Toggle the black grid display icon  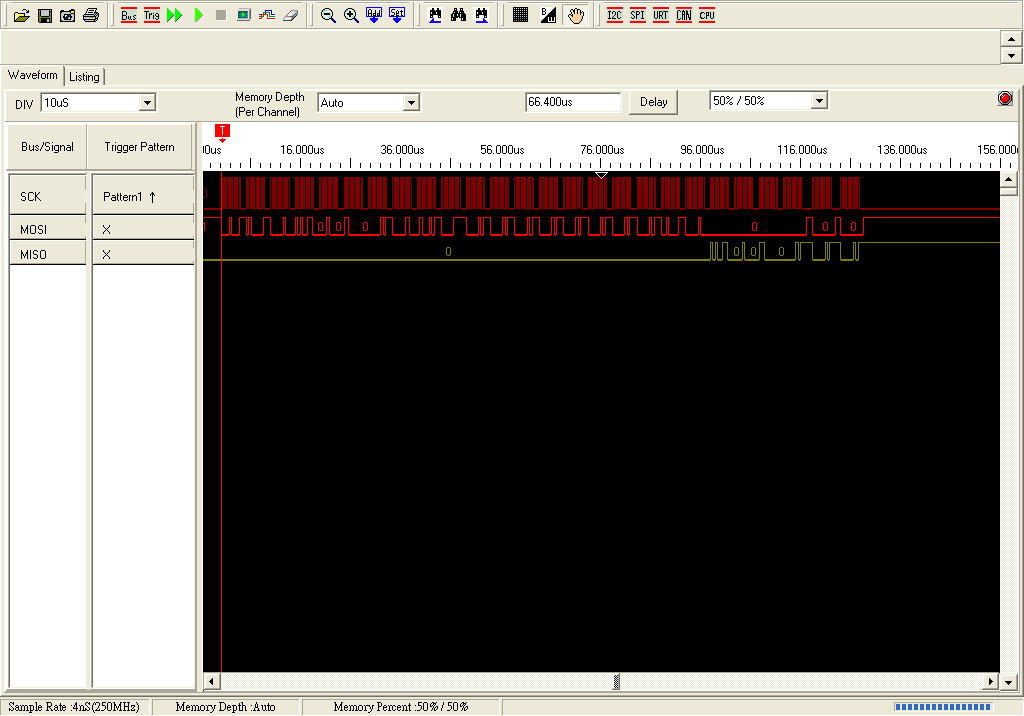coord(520,16)
